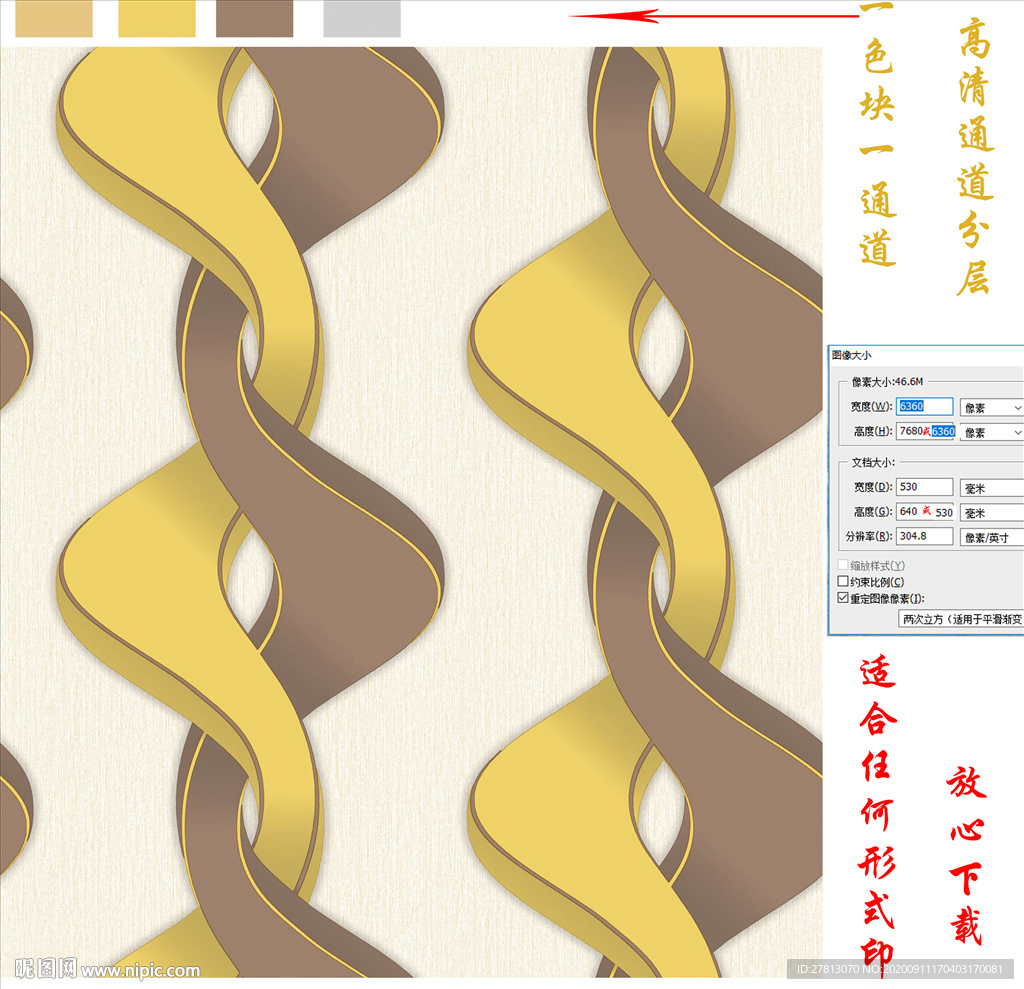Pick the gray color swatch

(362, 18)
